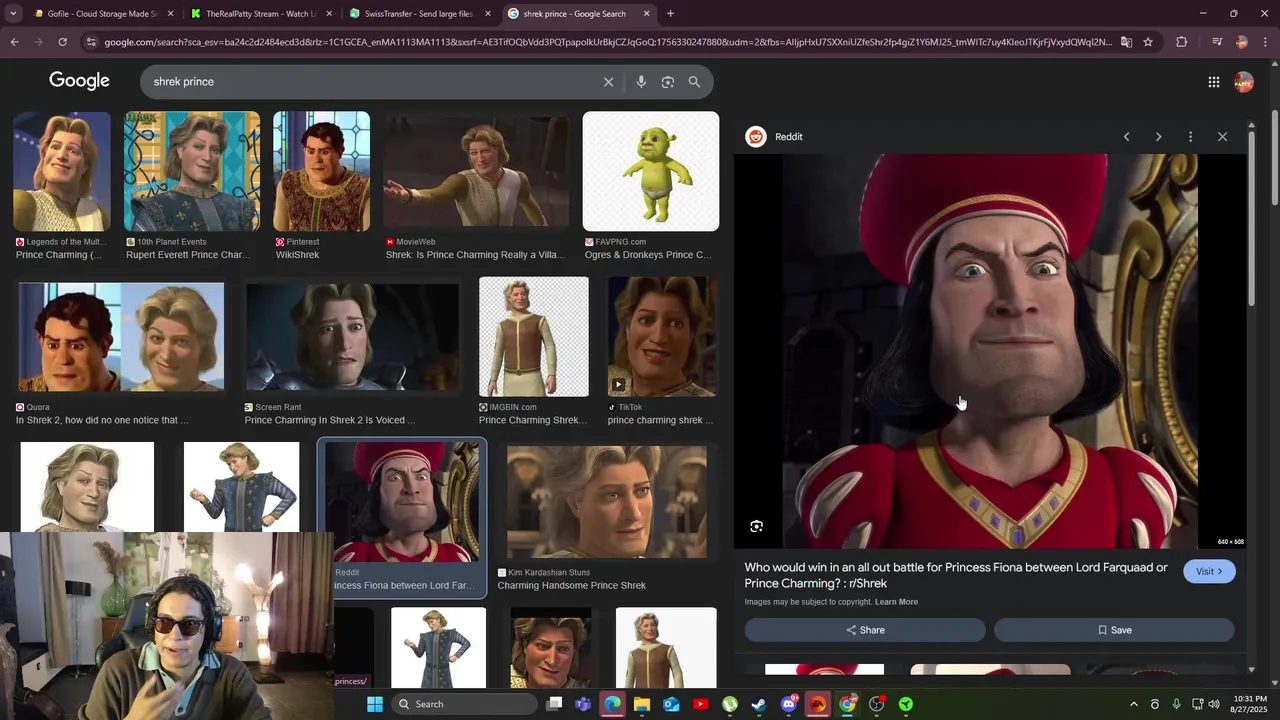Screen dimensions: 1280x720
Task: Open Discord from taskbar
Action: [x=788, y=704]
